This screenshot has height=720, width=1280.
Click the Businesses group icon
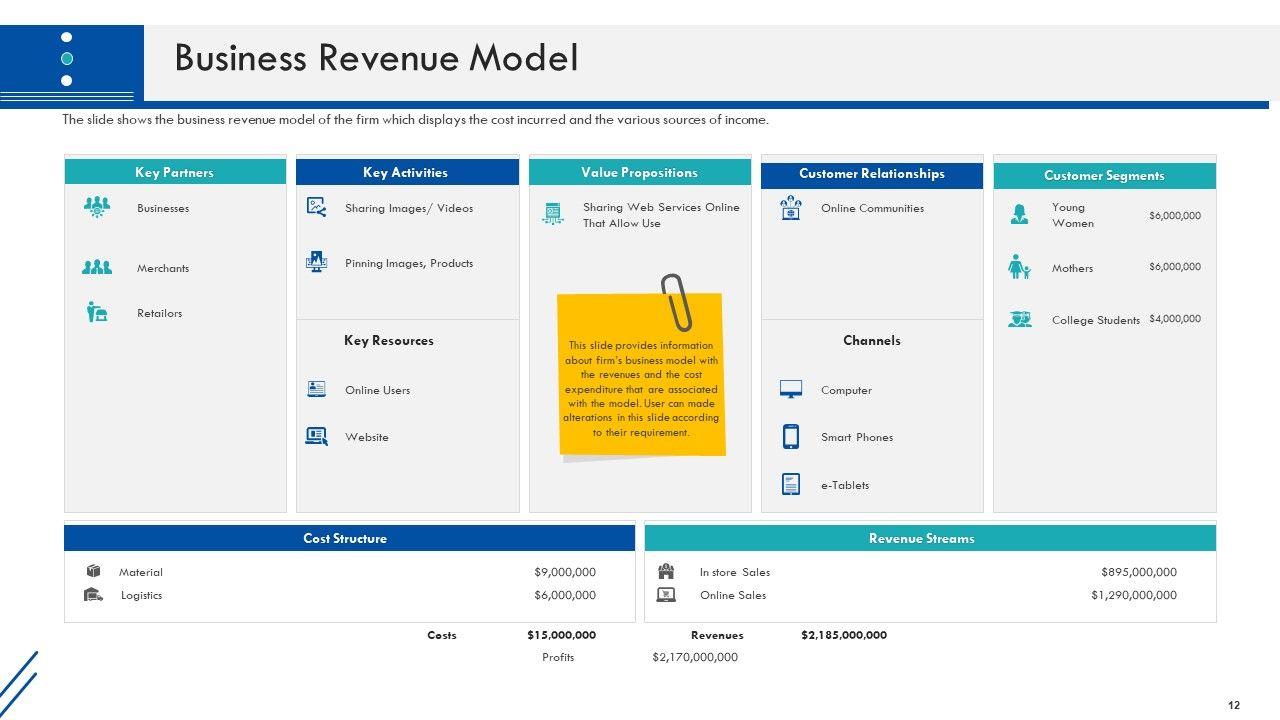97,207
